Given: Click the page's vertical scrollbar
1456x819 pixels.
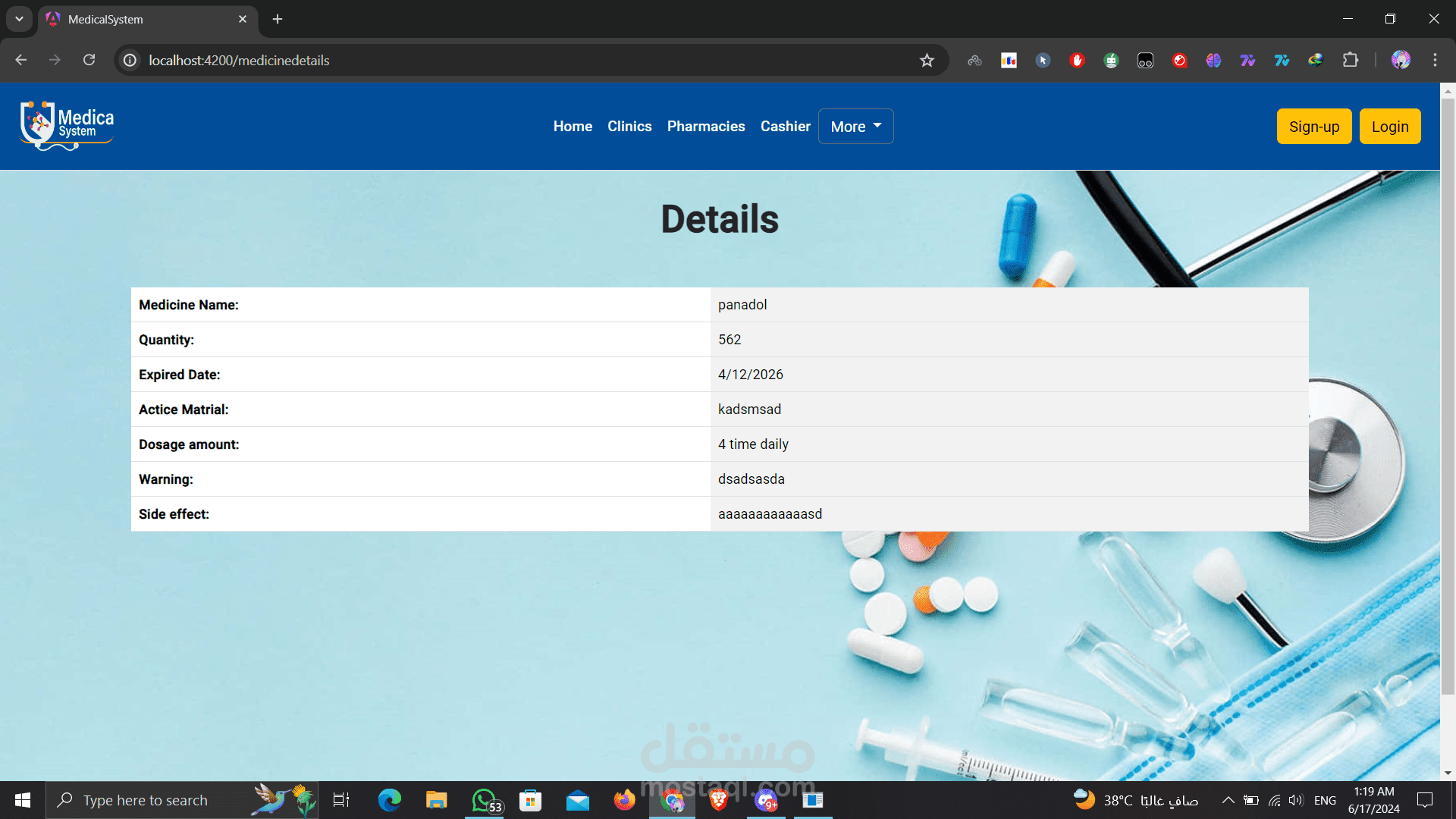Looking at the screenshot, I should pos(1448,394).
